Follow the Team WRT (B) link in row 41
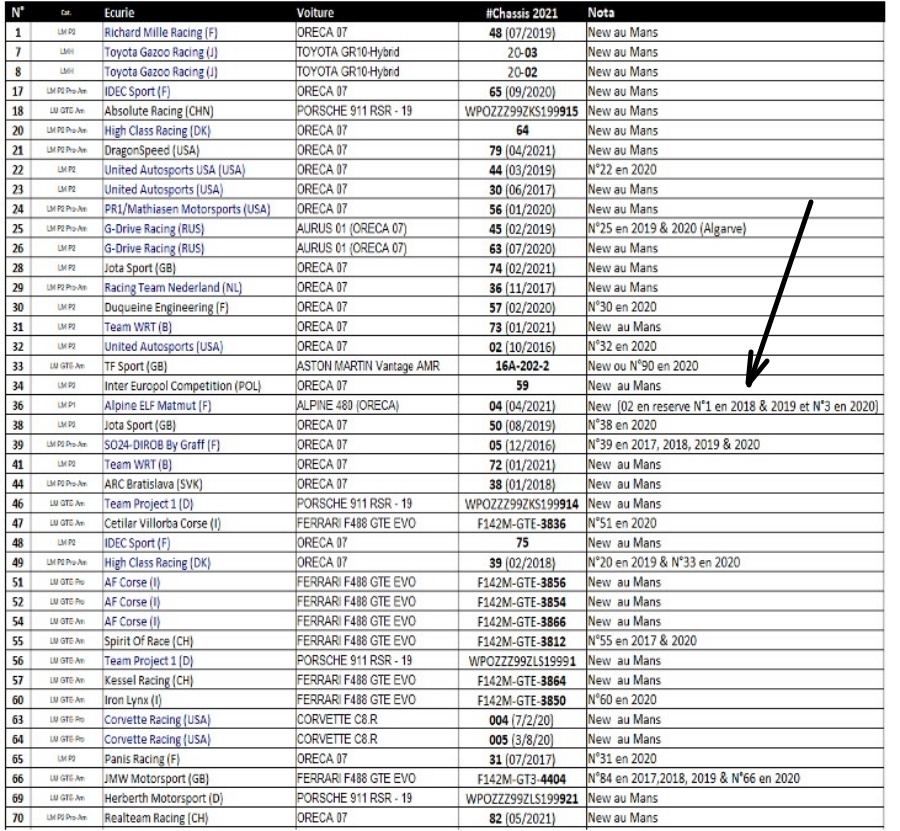Image resolution: width=900 pixels, height=831 pixels. tap(138, 464)
